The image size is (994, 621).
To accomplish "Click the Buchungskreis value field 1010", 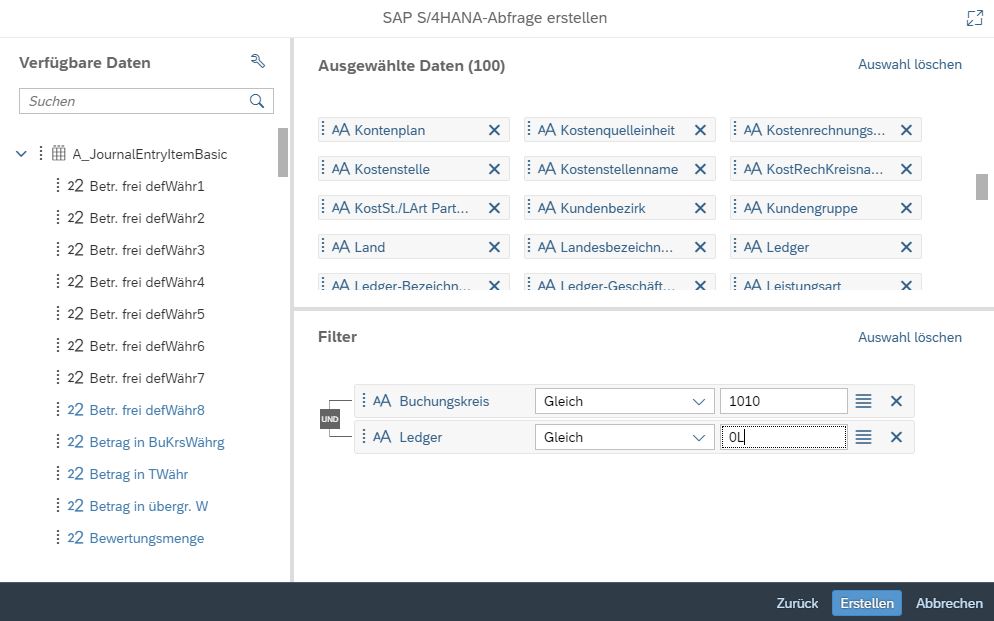I will point(784,401).
